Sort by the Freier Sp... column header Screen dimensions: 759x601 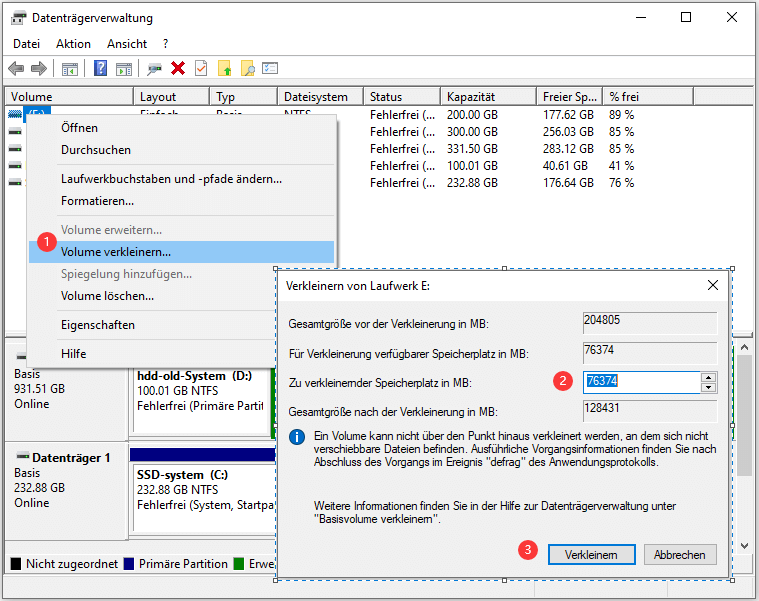[570, 97]
